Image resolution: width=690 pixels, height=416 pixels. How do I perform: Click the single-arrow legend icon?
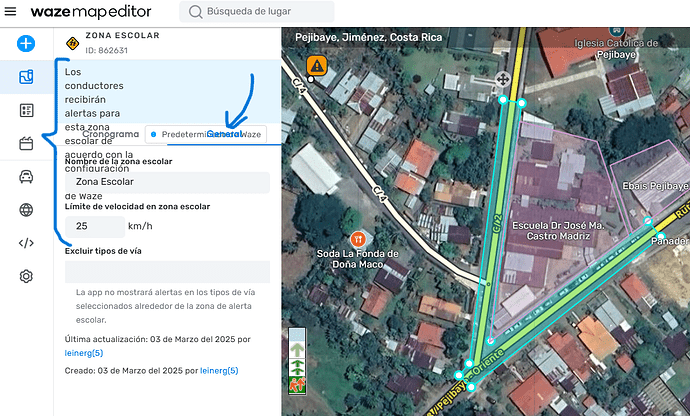click(297, 350)
